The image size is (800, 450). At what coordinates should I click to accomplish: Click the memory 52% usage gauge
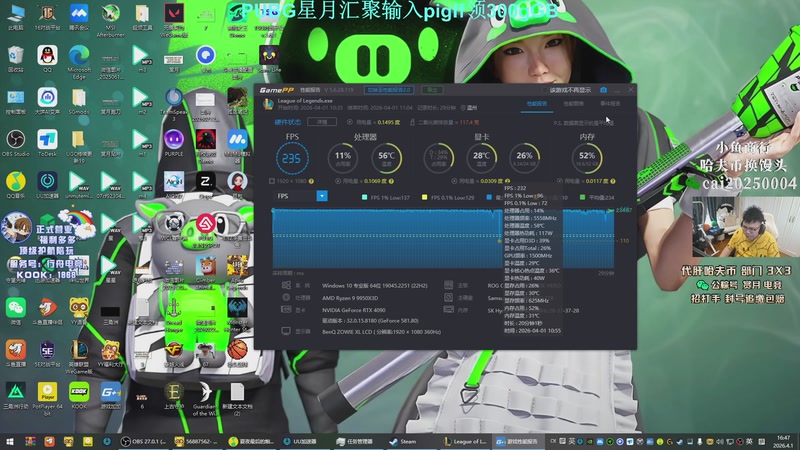pos(587,158)
